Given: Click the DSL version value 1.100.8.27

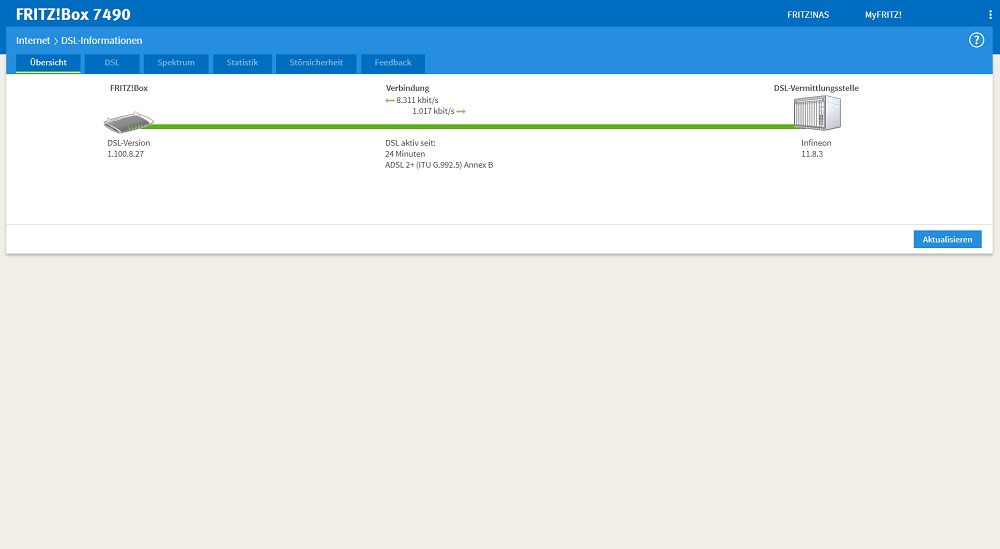Looking at the screenshot, I should point(126,154).
